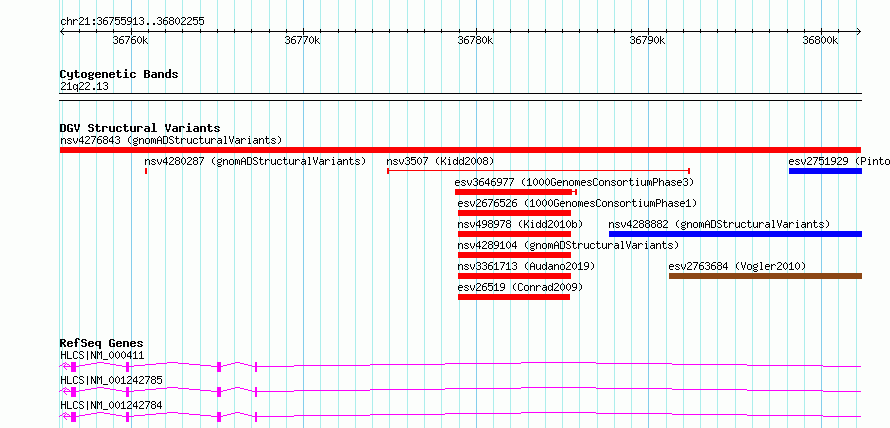Open HLCS|NM_001242785 transcript label
Viewport: 890px width, 428px height.
click(111, 380)
